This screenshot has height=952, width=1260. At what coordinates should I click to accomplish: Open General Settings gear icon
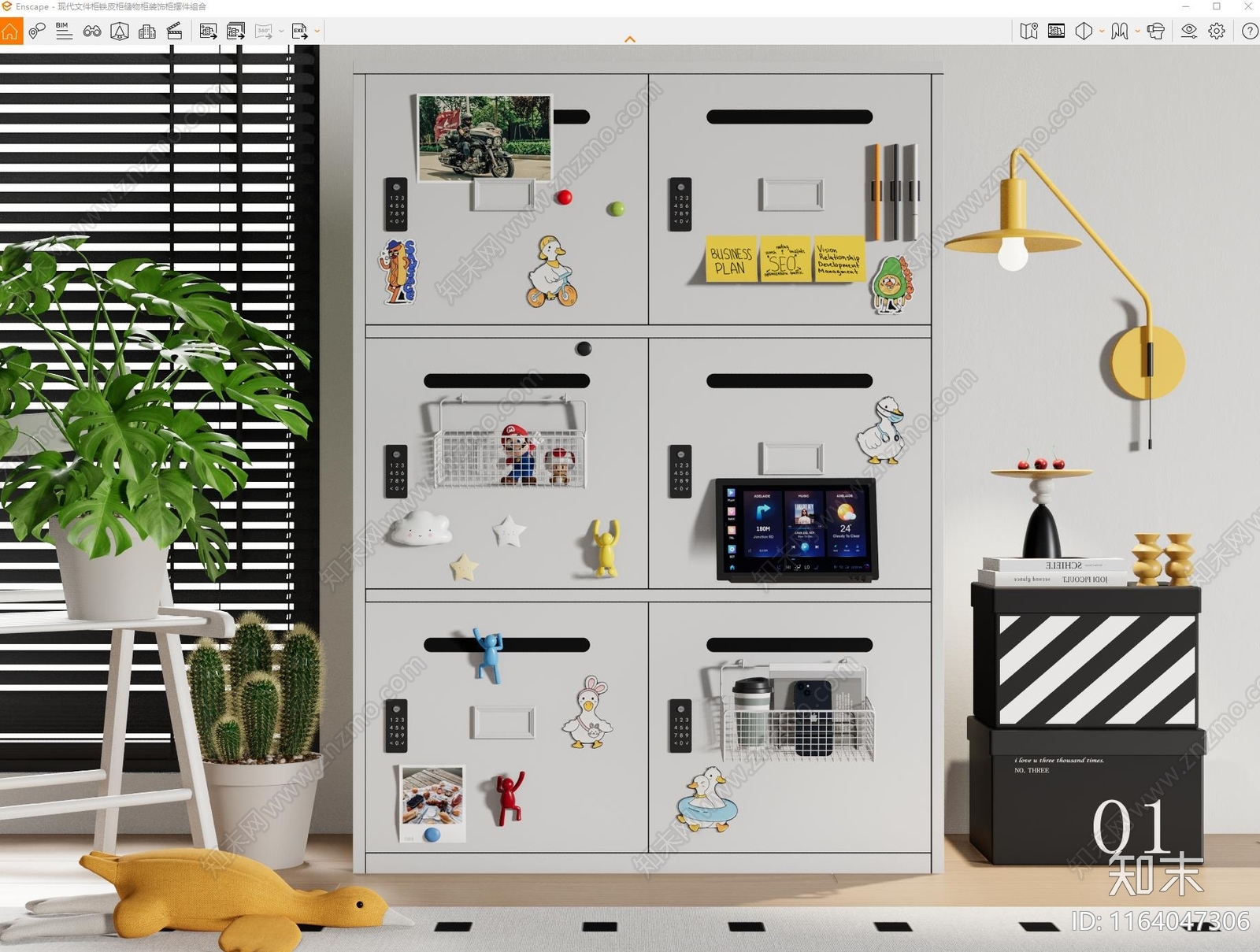1217,31
